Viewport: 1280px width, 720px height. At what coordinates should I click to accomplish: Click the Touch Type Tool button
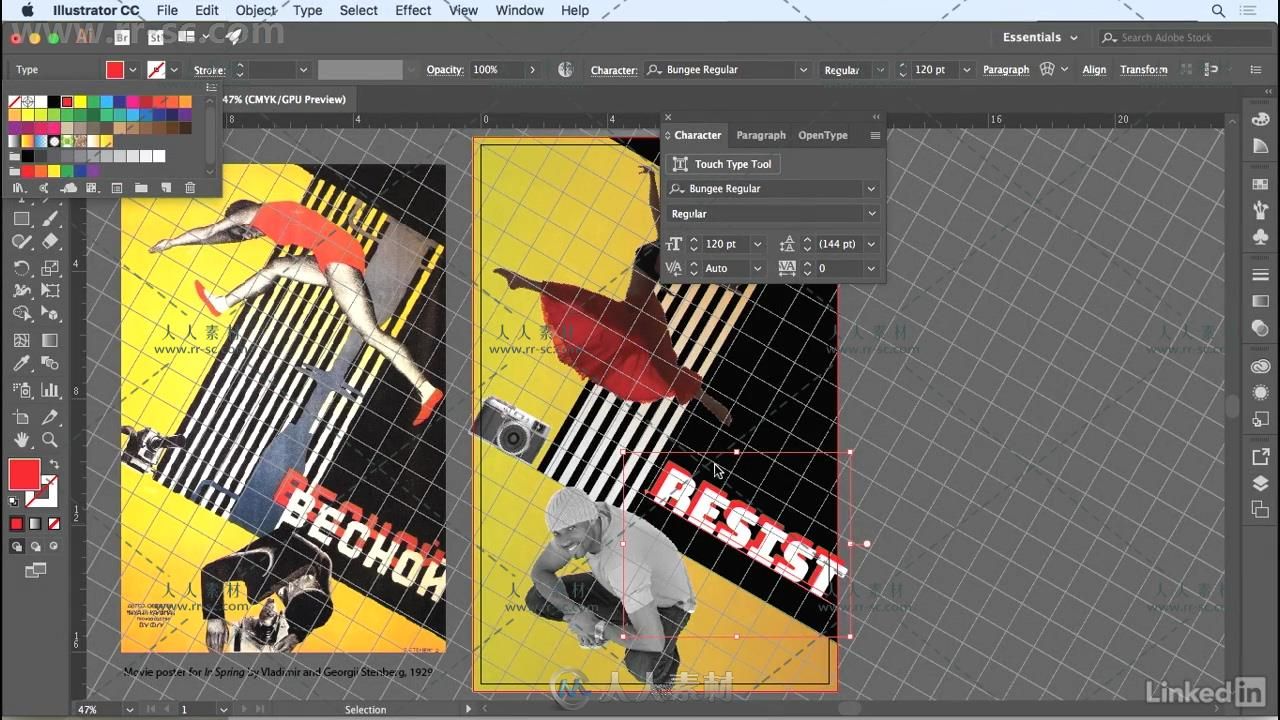tap(723, 164)
